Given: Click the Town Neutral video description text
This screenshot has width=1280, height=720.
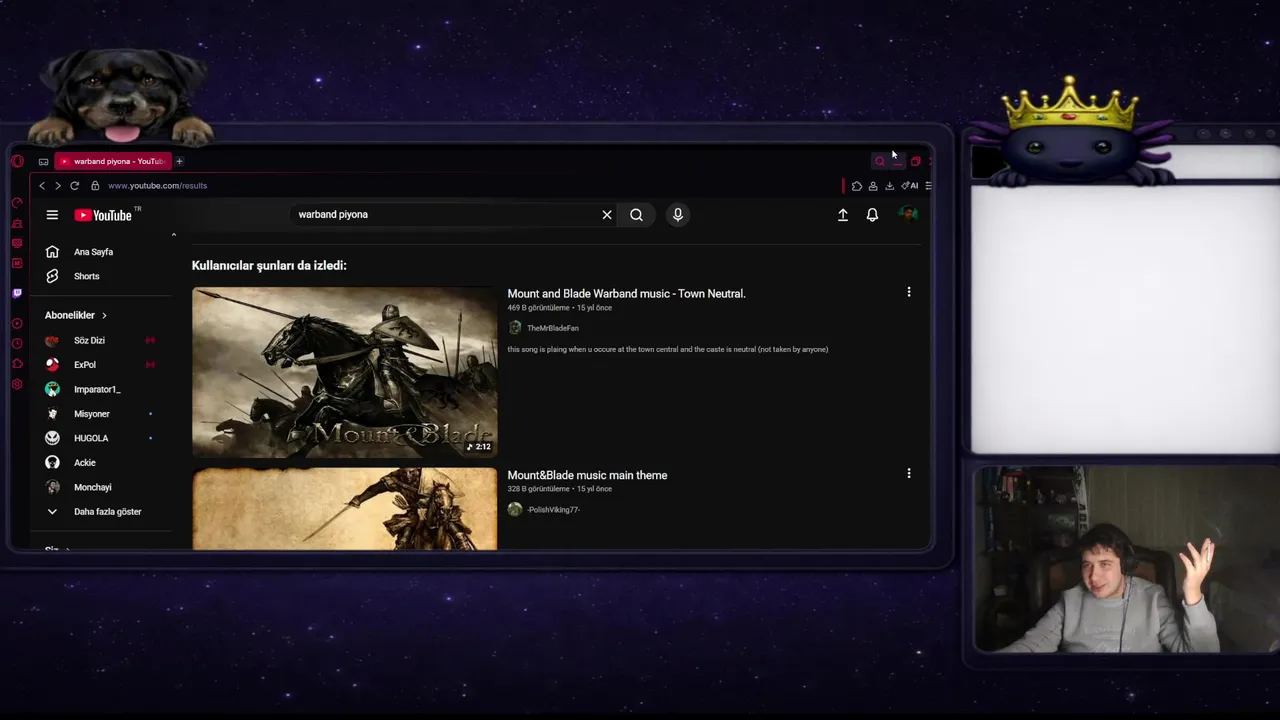Looking at the screenshot, I should click(x=667, y=350).
